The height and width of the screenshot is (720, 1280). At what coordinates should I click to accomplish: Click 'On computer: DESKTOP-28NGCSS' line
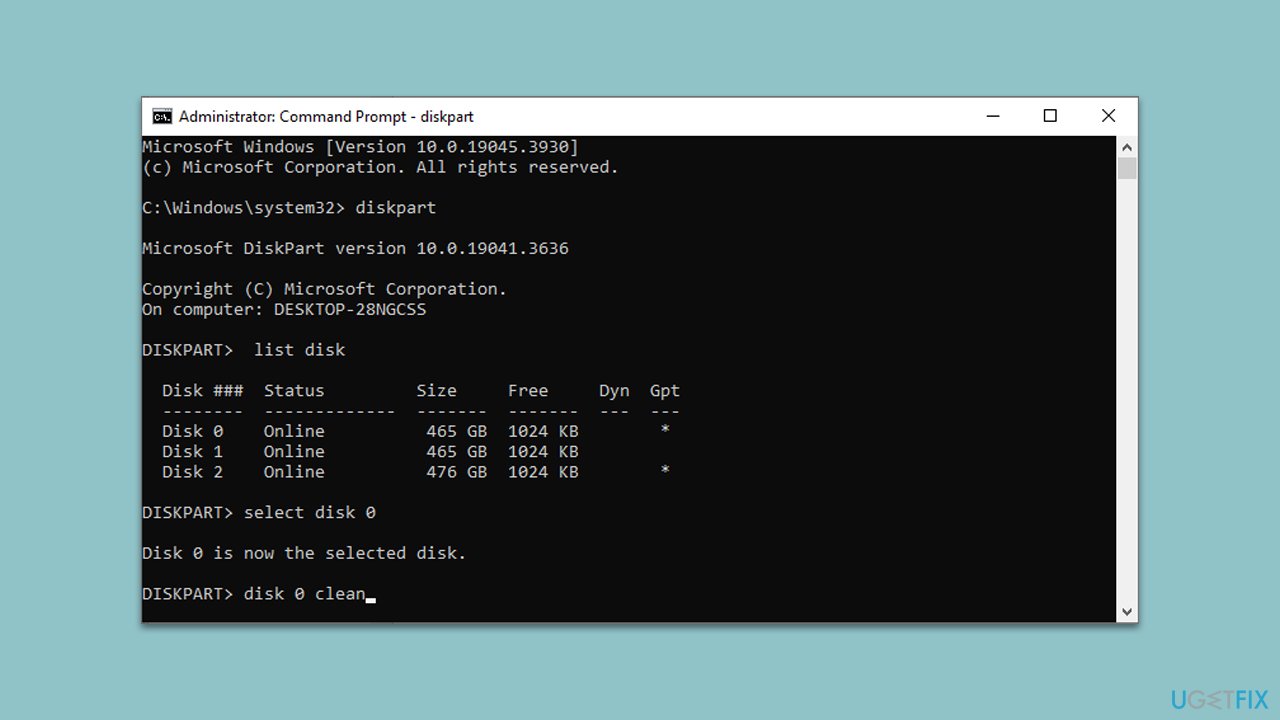point(284,309)
